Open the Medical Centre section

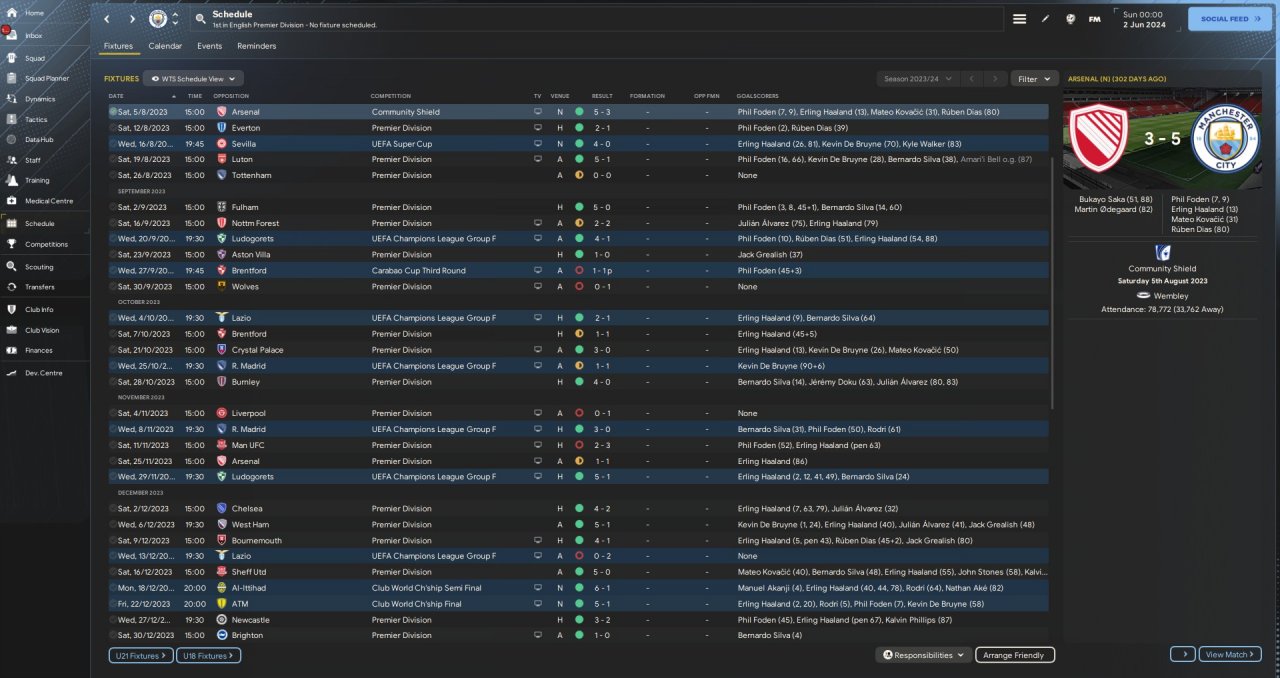(48, 201)
